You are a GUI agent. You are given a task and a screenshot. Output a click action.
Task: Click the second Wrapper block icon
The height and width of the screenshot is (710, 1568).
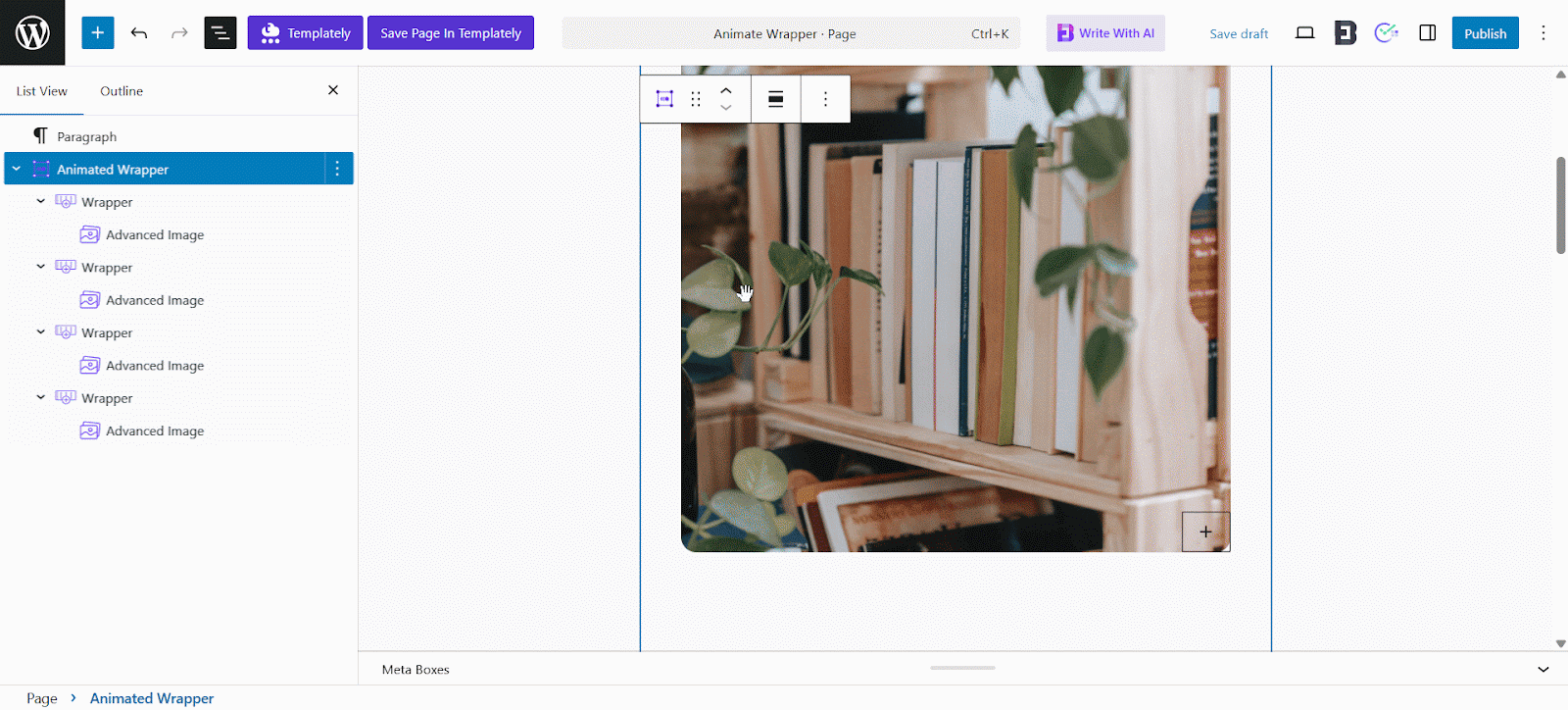coord(66,267)
